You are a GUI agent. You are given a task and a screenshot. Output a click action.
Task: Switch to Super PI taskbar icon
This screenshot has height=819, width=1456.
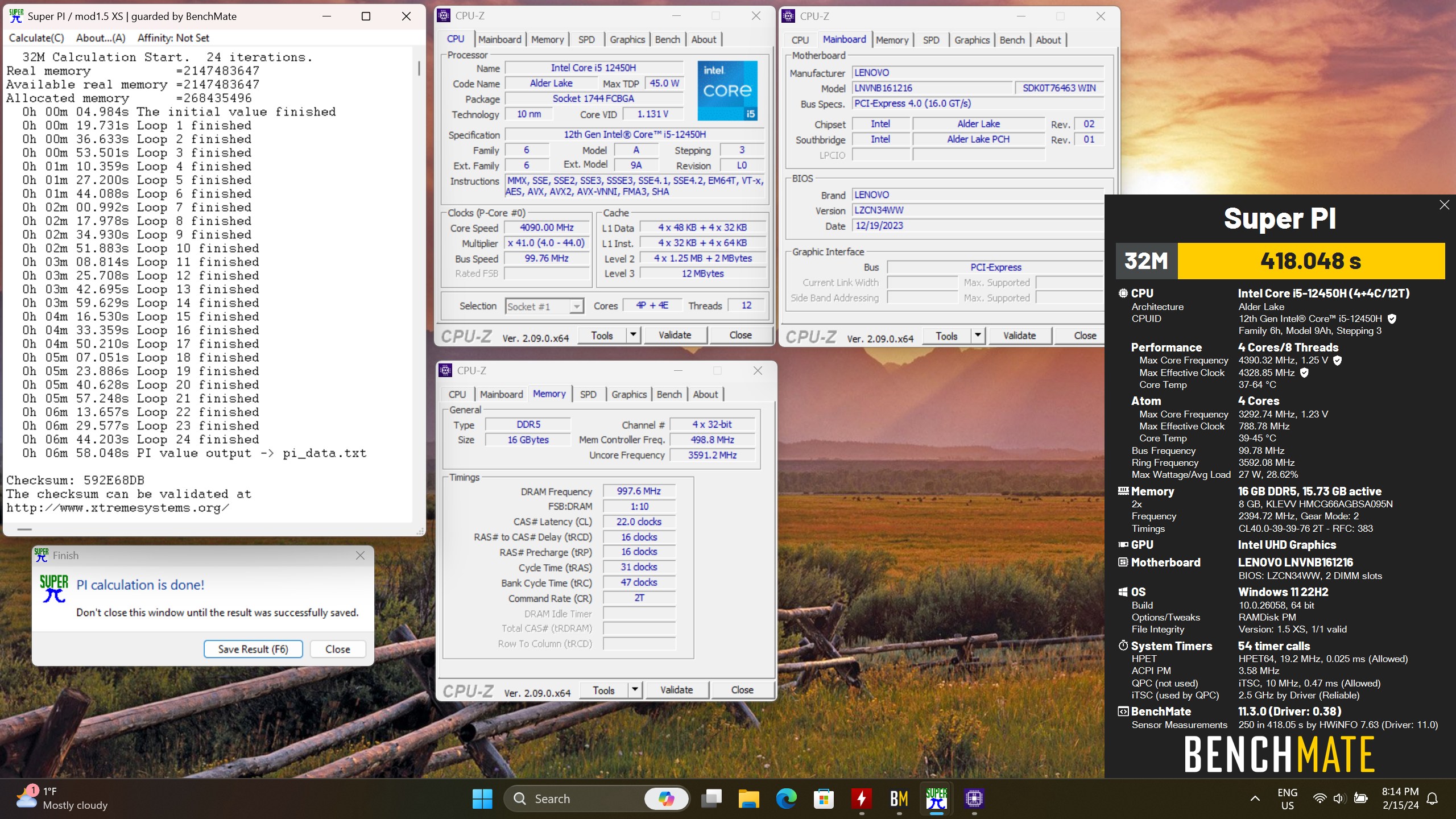point(937,799)
